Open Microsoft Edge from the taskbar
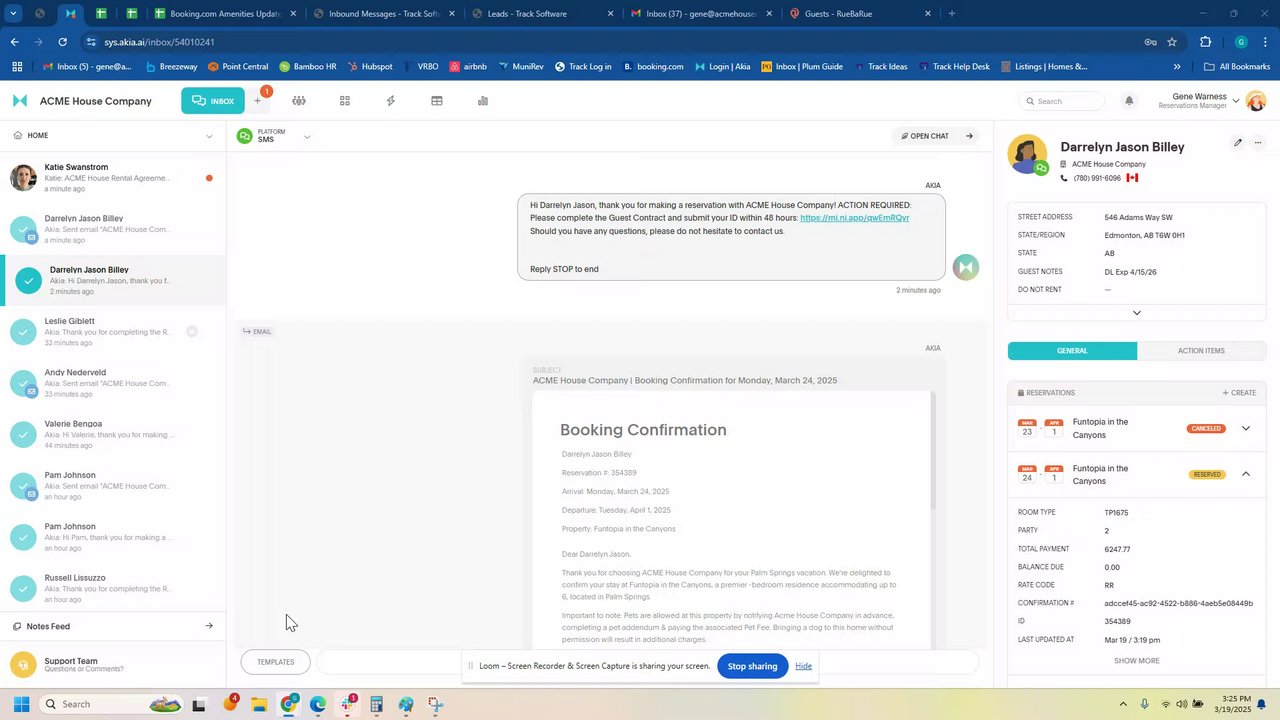The image size is (1280, 720). (318, 704)
